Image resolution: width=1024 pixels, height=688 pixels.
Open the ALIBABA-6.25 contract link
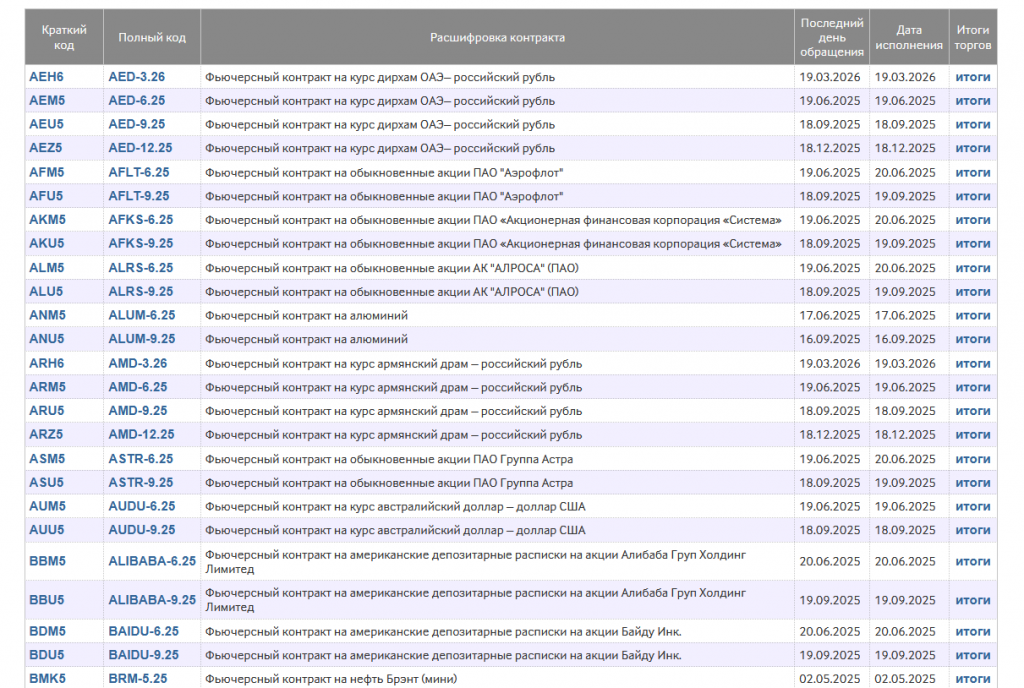[x=152, y=561]
